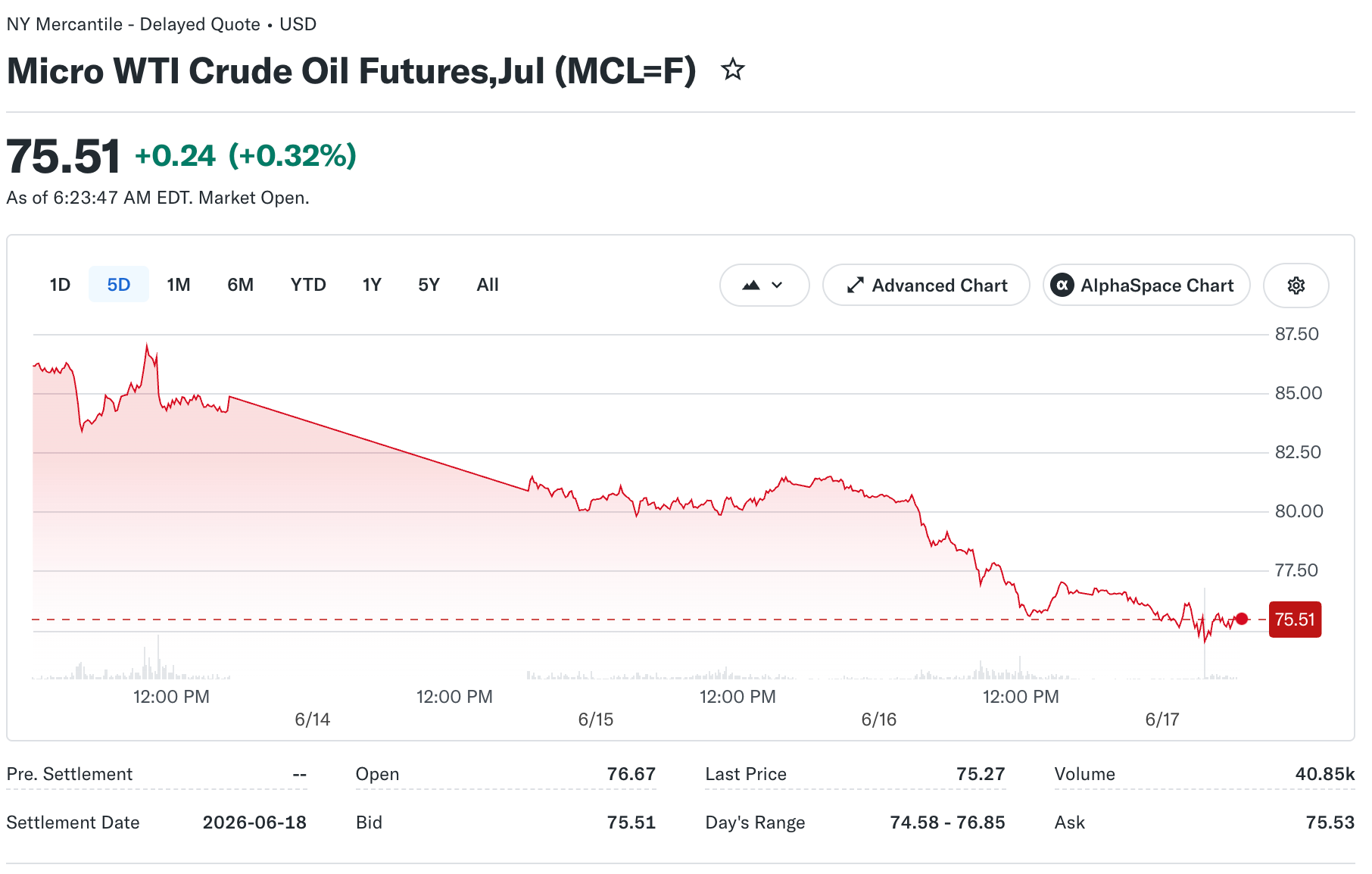Click the red current-price dot on chart
The width and height of the screenshot is (1372, 874).
(x=1242, y=619)
